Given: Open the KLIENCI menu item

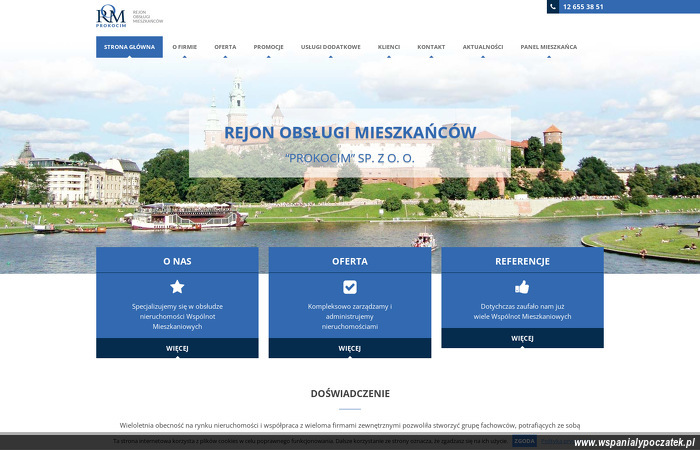Looking at the screenshot, I should coord(389,47).
